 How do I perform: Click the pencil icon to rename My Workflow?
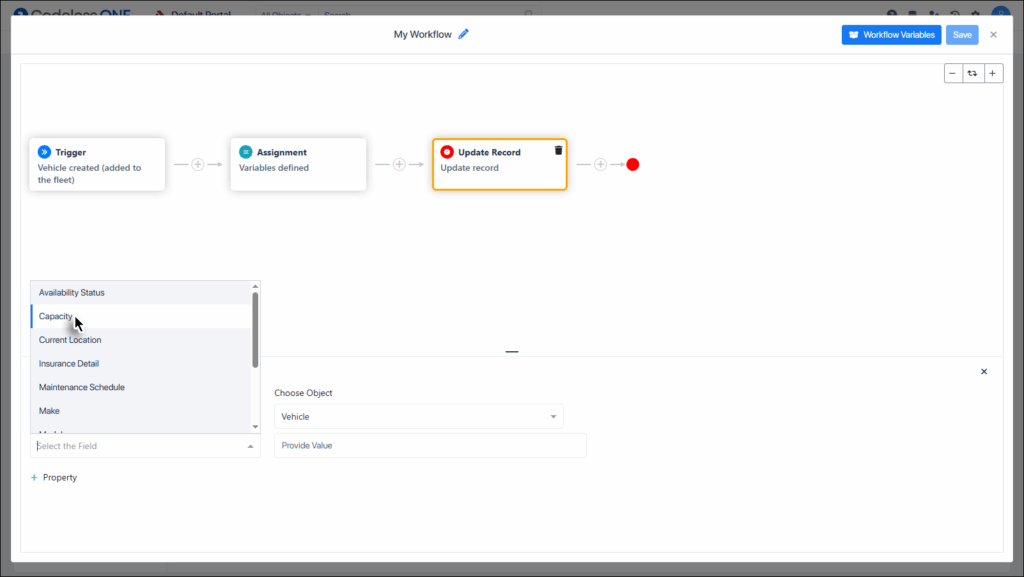pos(463,33)
